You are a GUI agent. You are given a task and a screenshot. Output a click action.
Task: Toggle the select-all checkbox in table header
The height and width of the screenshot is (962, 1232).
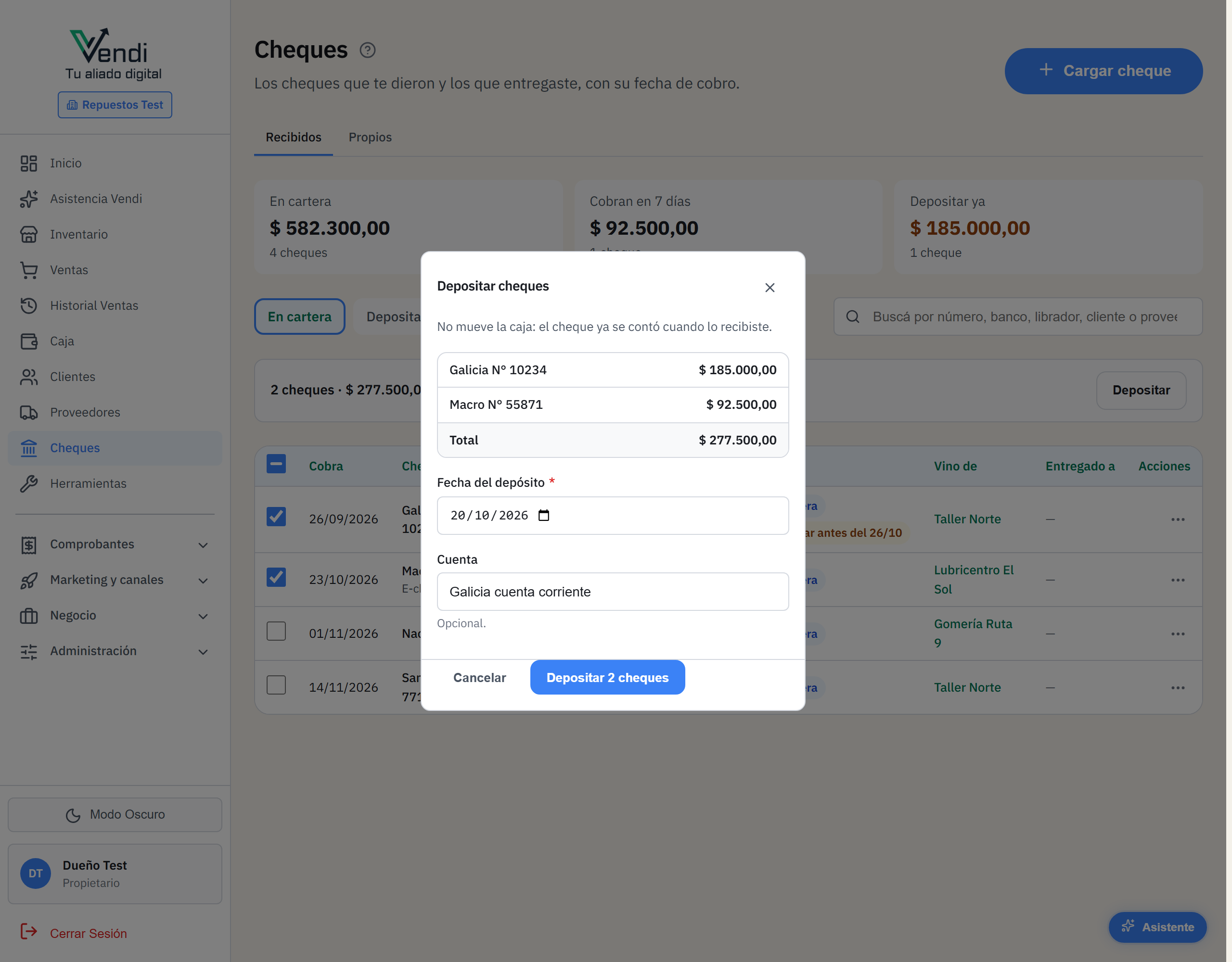point(276,465)
